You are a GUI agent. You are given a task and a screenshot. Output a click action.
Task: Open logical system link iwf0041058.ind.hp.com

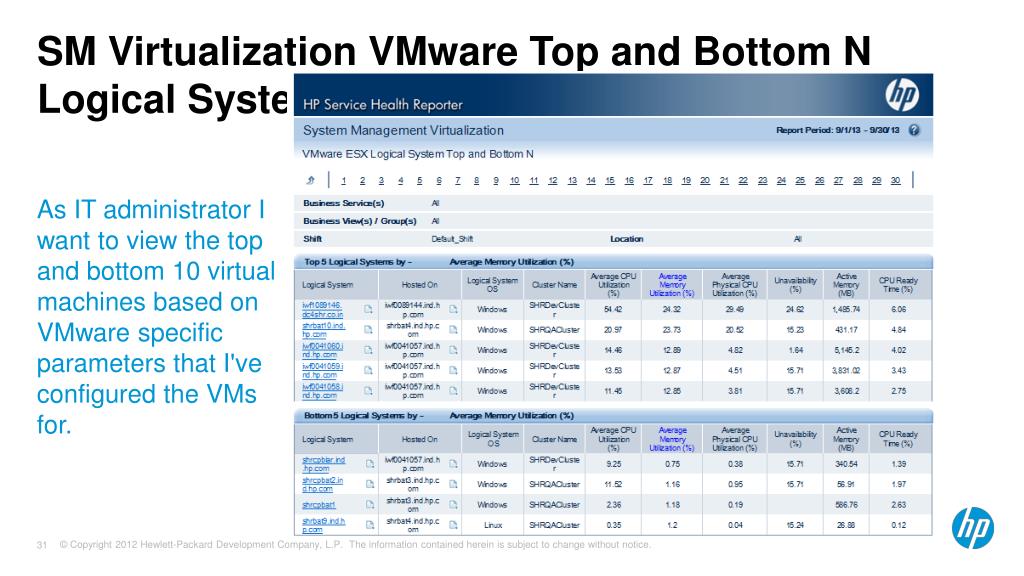(323, 391)
